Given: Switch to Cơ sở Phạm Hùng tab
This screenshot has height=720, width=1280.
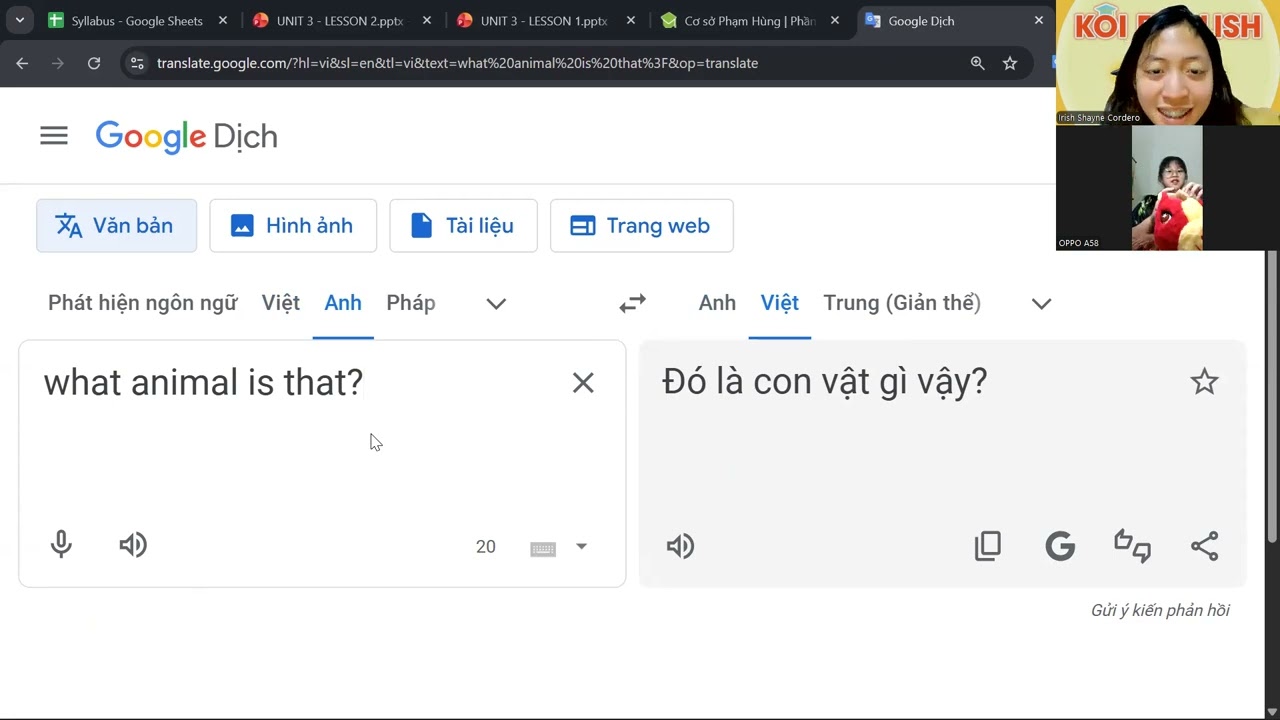Looking at the screenshot, I should tap(748, 21).
